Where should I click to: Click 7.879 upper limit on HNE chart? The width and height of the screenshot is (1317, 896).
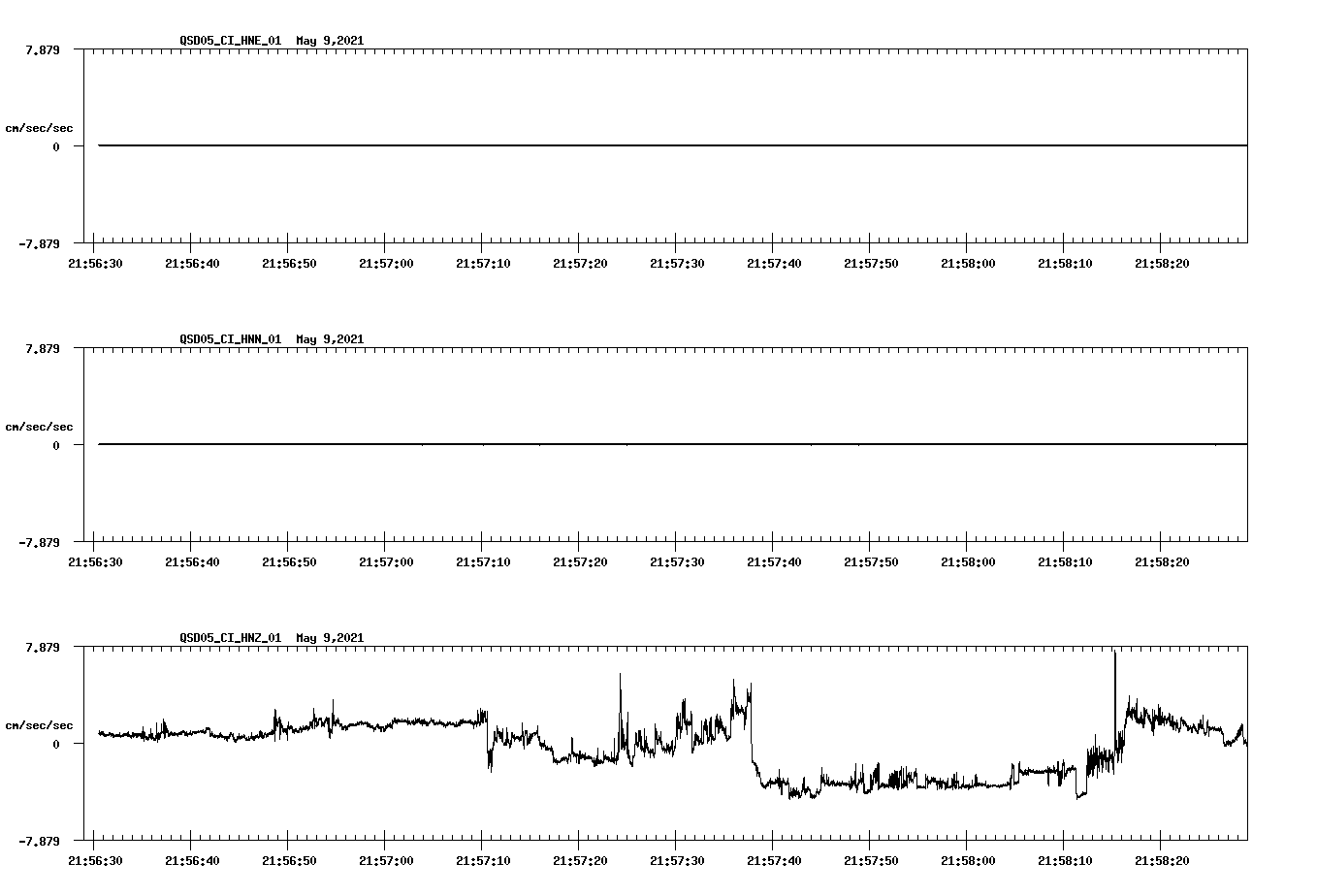pos(43,49)
